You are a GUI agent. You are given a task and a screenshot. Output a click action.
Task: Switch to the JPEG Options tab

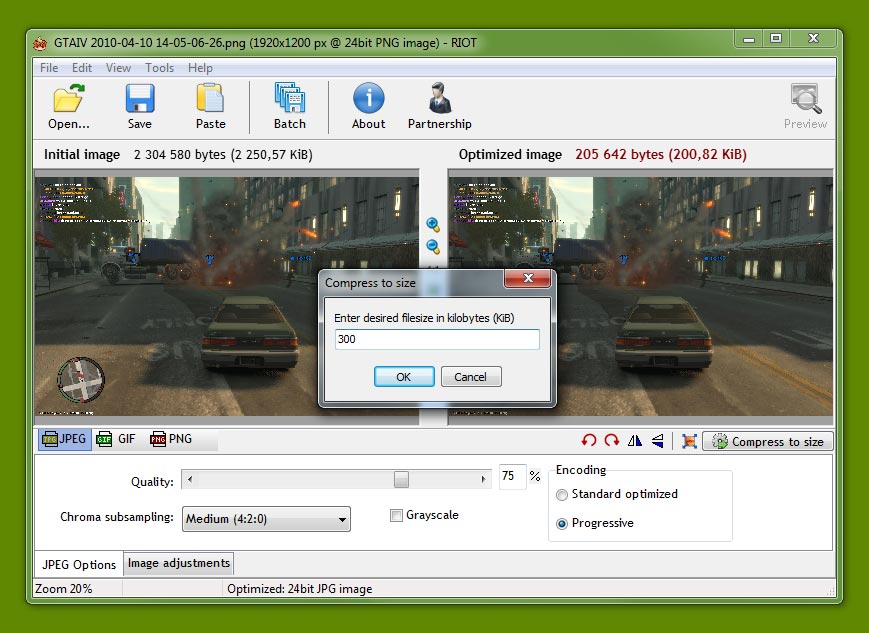(79, 564)
